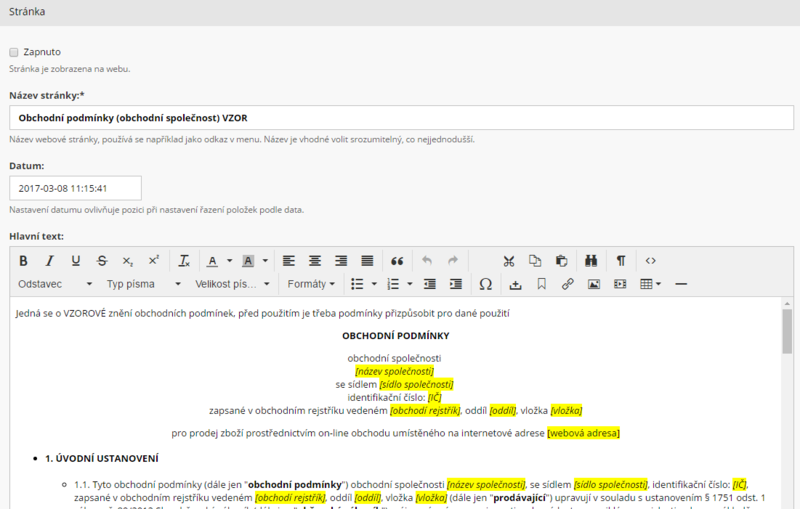Open the Formáty menu
800x509 pixels.
(x=309, y=284)
